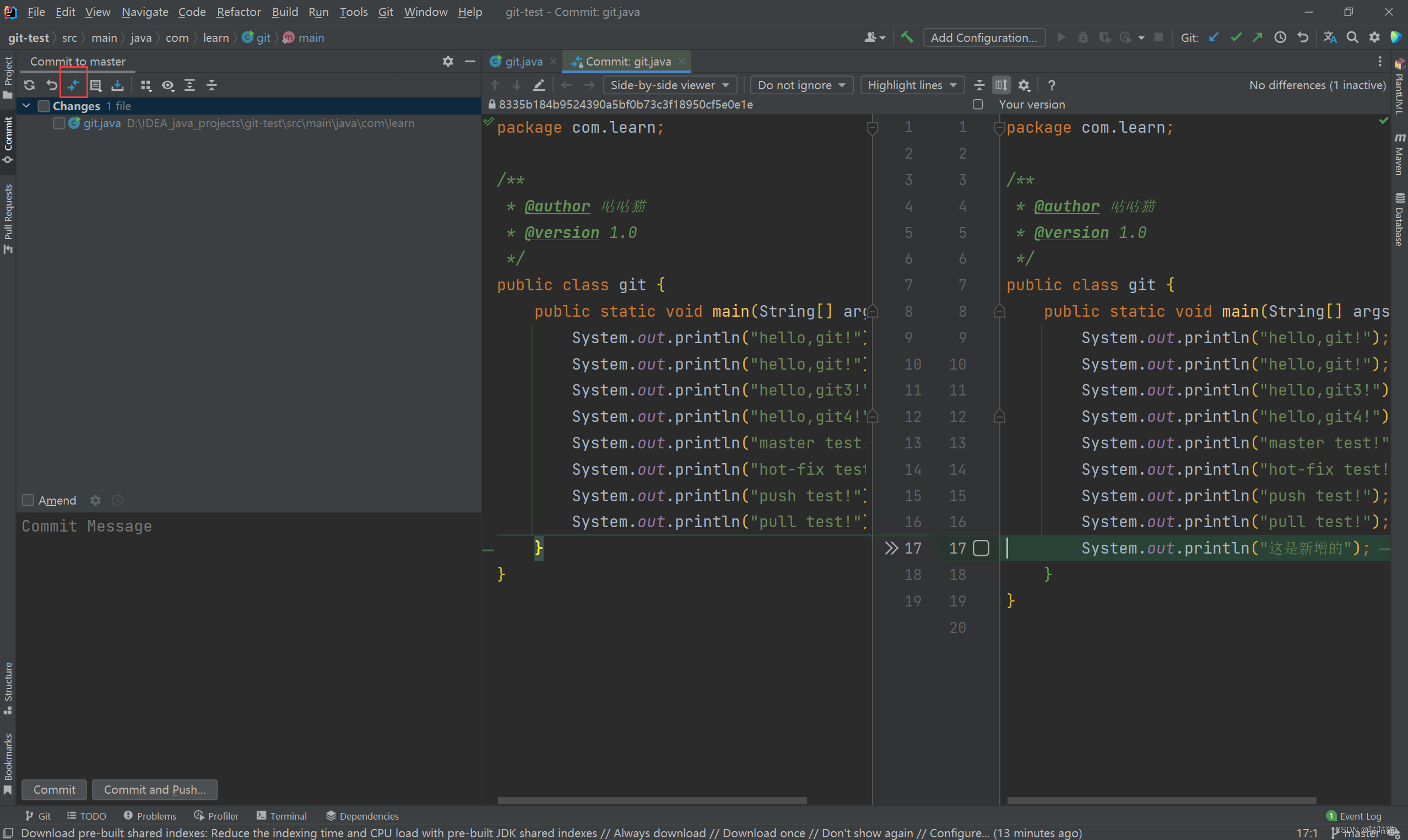Click the Rollback icon in Commit toolbar
This screenshot has height=840, width=1408.
(51, 85)
